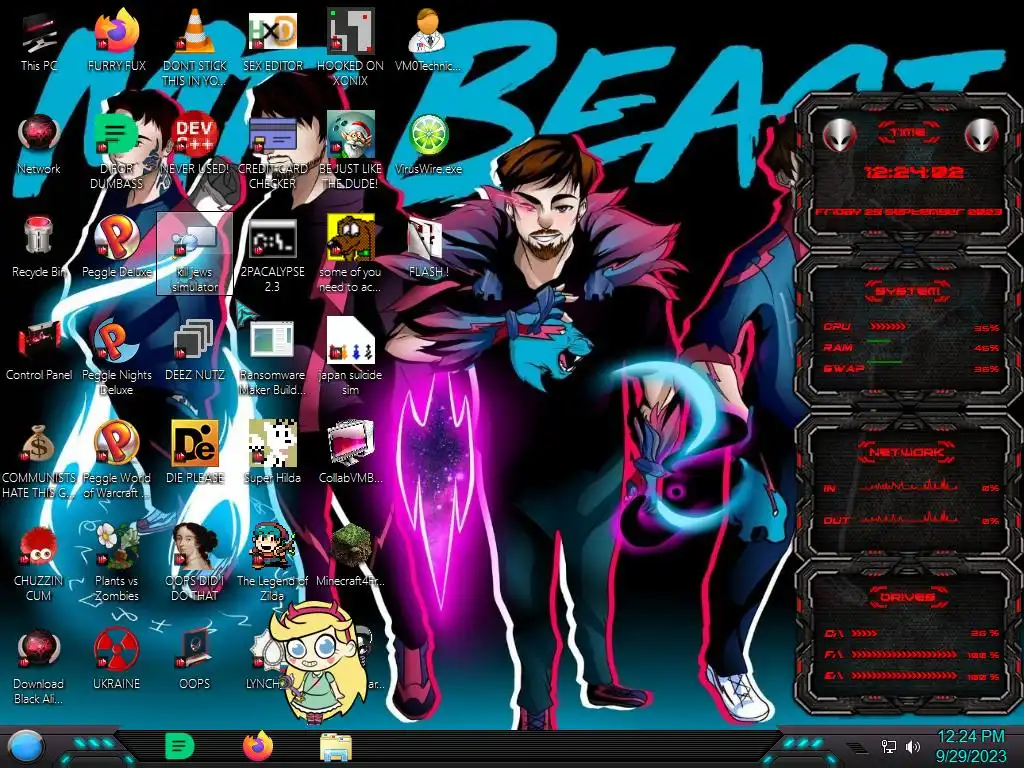Select the DEEZ NUTZ stacked windows icon
1024x768 pixels.
tap(195, 350)
